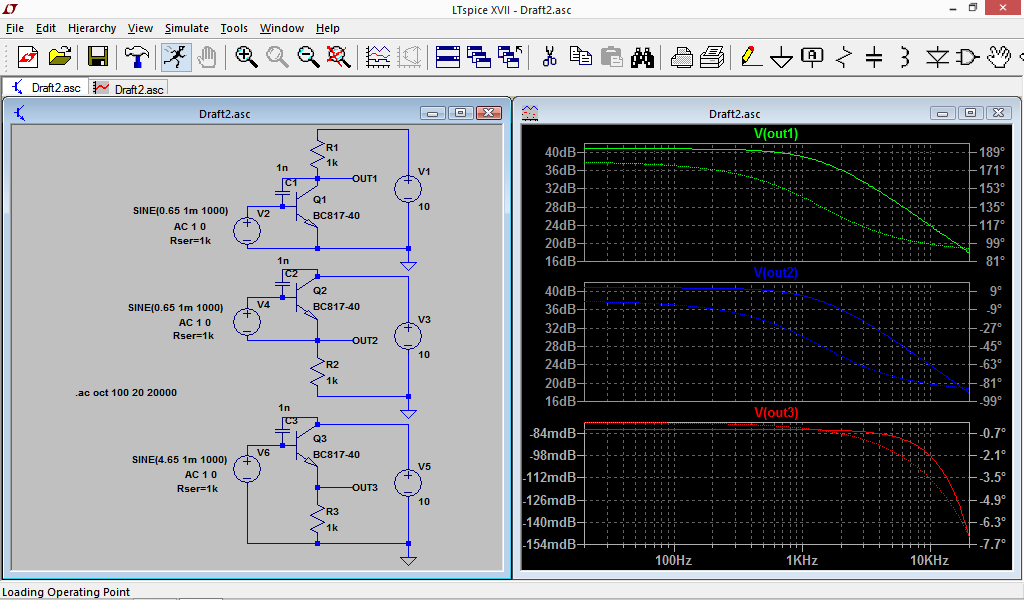Open the Tools menu
The image size is (1024, 600).
[234, 28]
